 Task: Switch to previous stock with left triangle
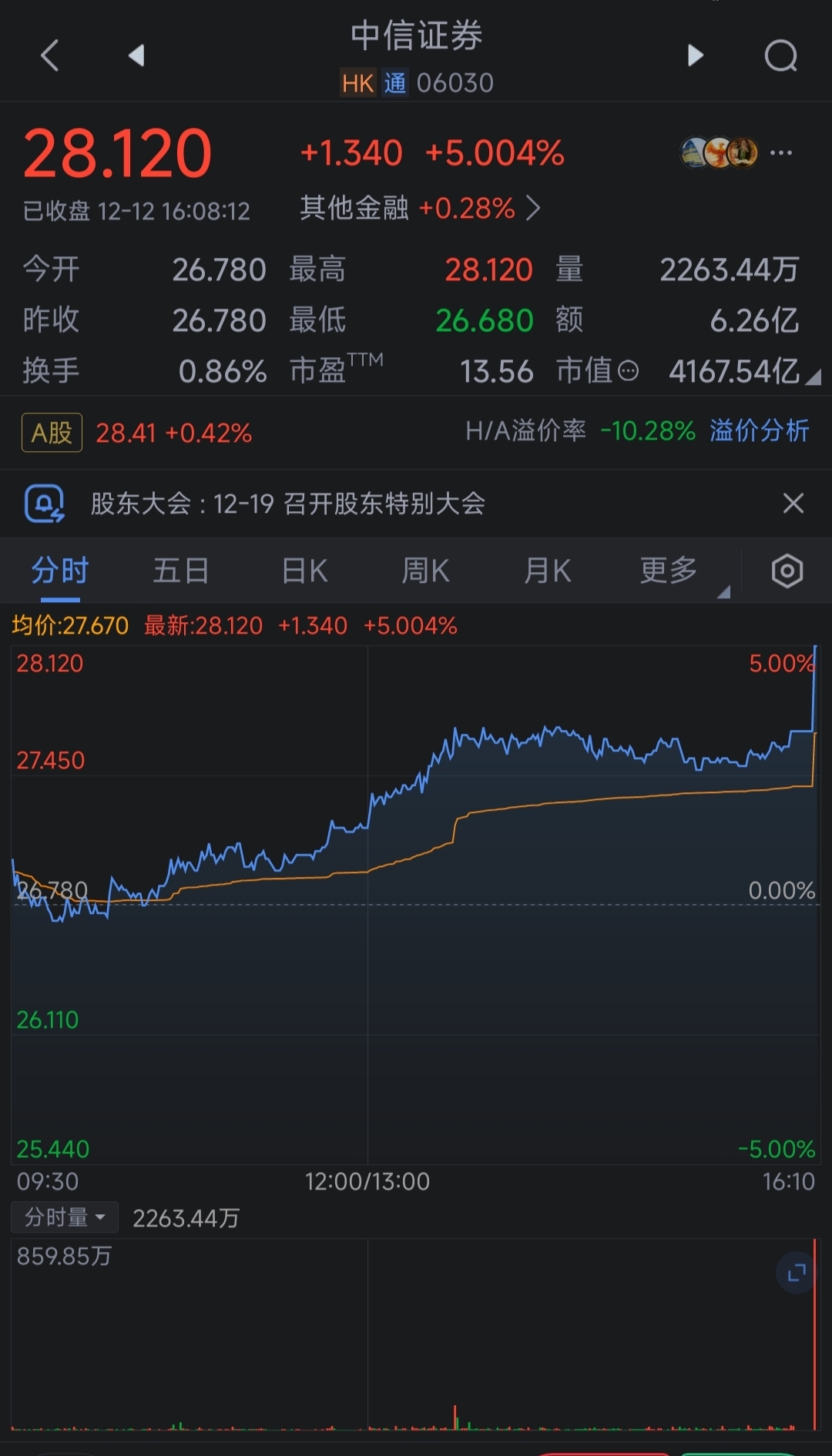pyautogui.click(x=137, y=55)
